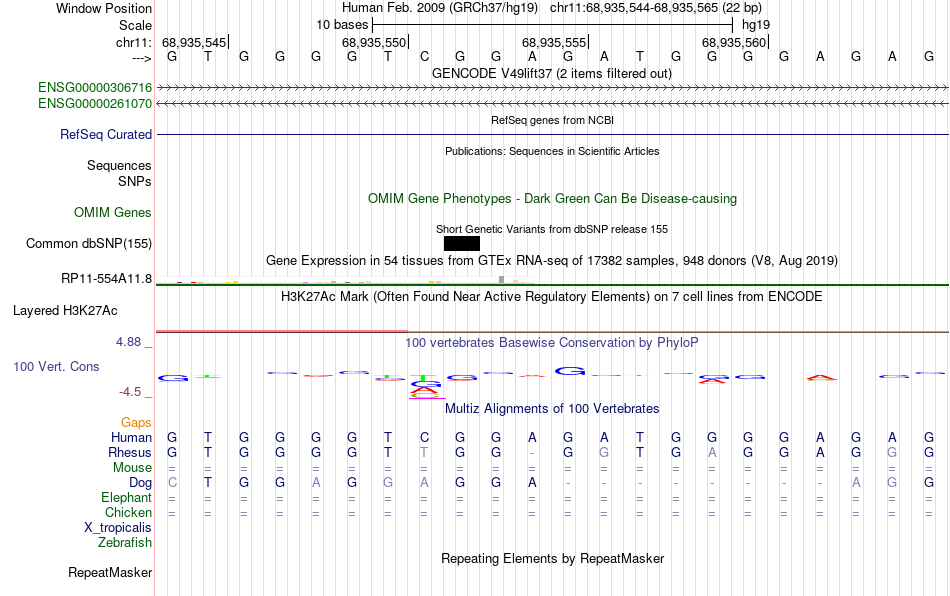Click the ENSG00000261070 gene label
This screenshot has height=596, width=950.
[x=95, y=104]
